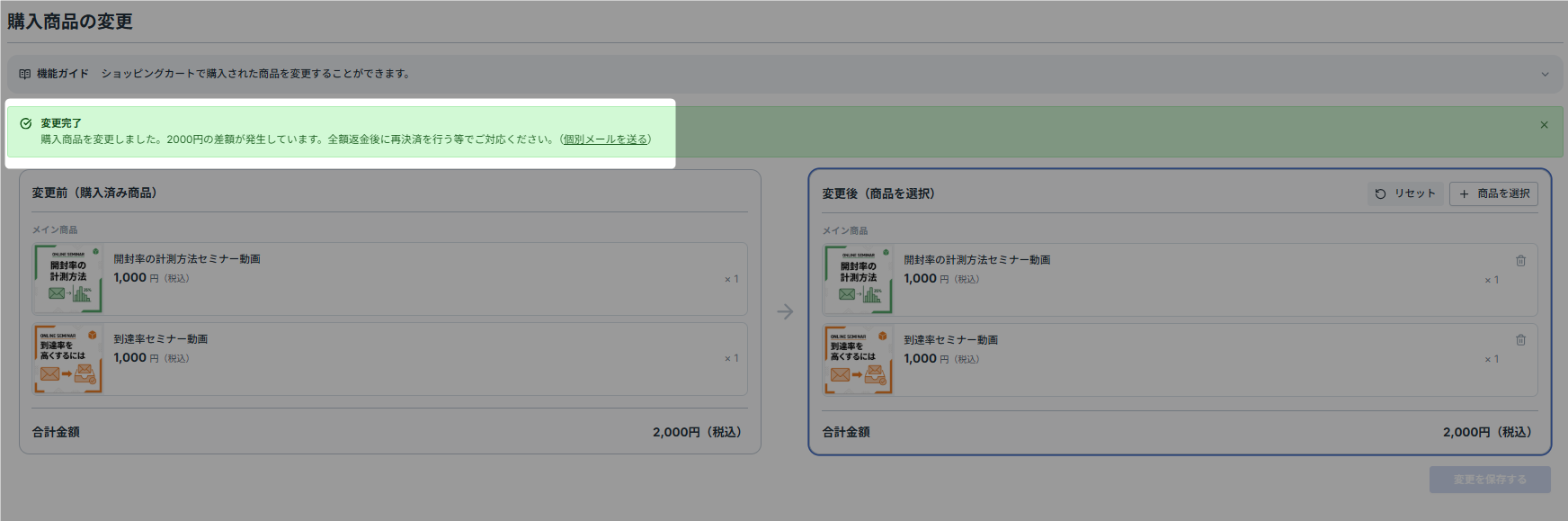Screen dimensions: 1568x521
Task: Open 到達率を高くするには thumbnail in 変更後 panel
Action: [859, 360]
